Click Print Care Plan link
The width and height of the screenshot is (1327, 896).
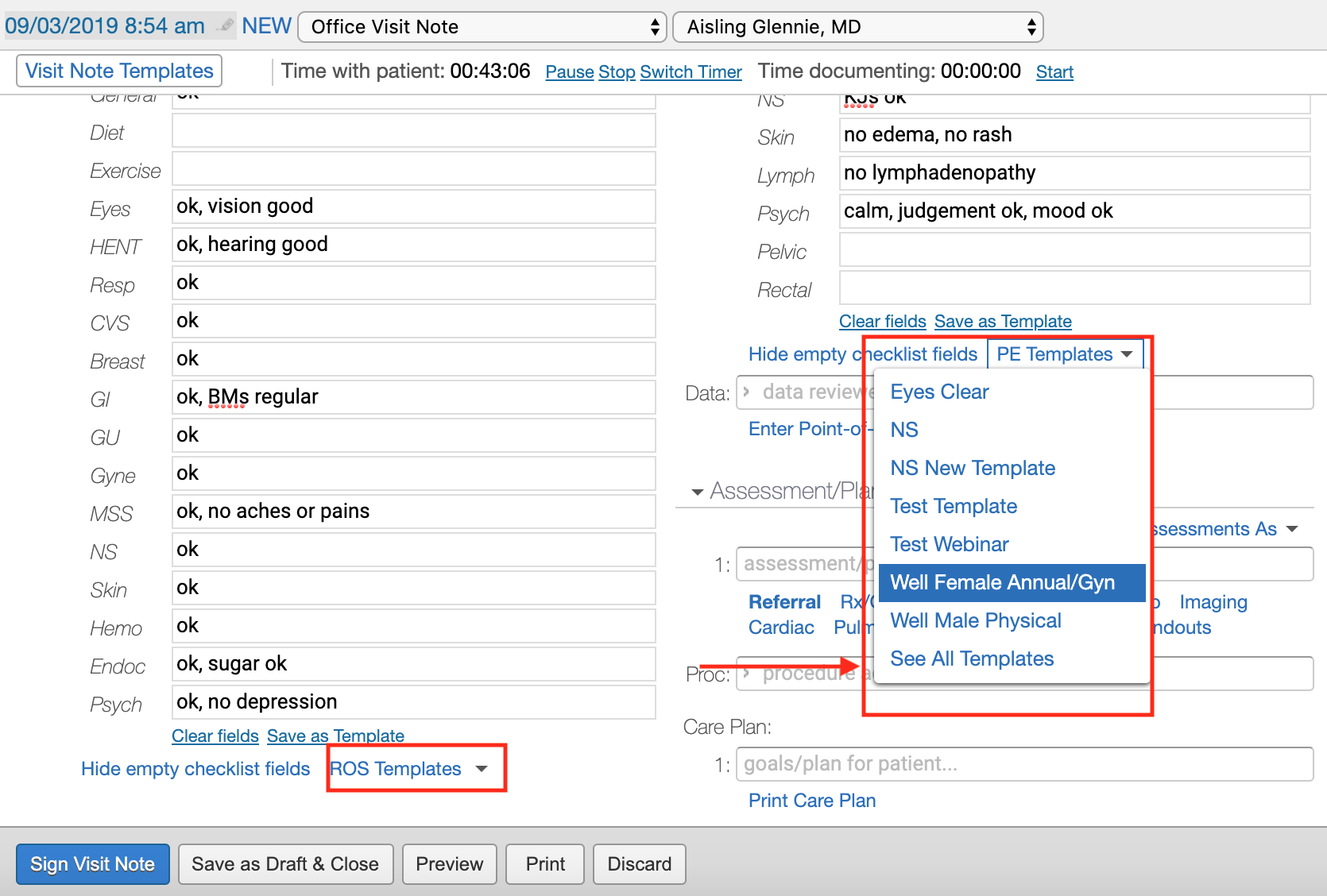(811, 801)
